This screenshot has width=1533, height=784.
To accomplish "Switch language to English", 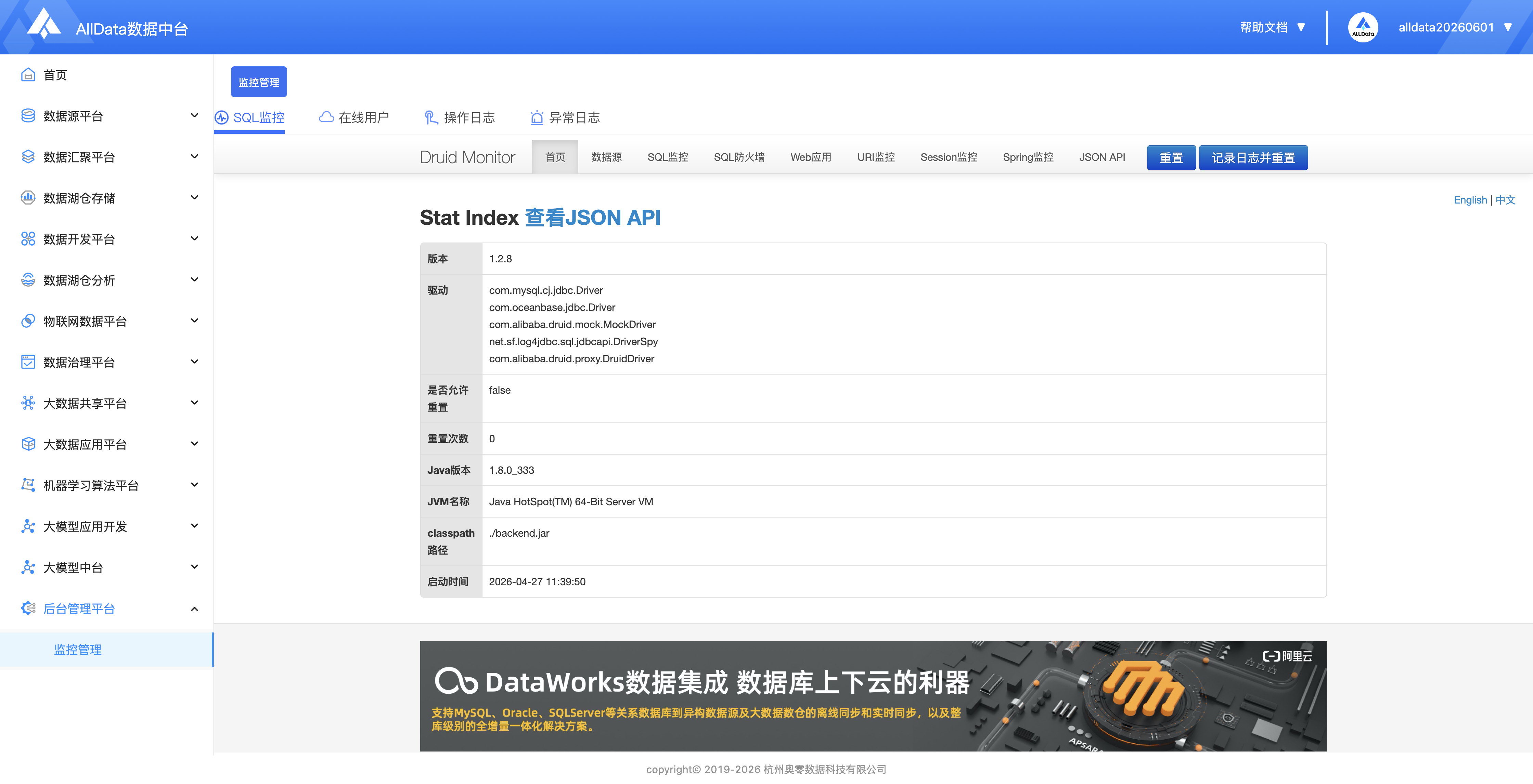I will pos(1470,200).
